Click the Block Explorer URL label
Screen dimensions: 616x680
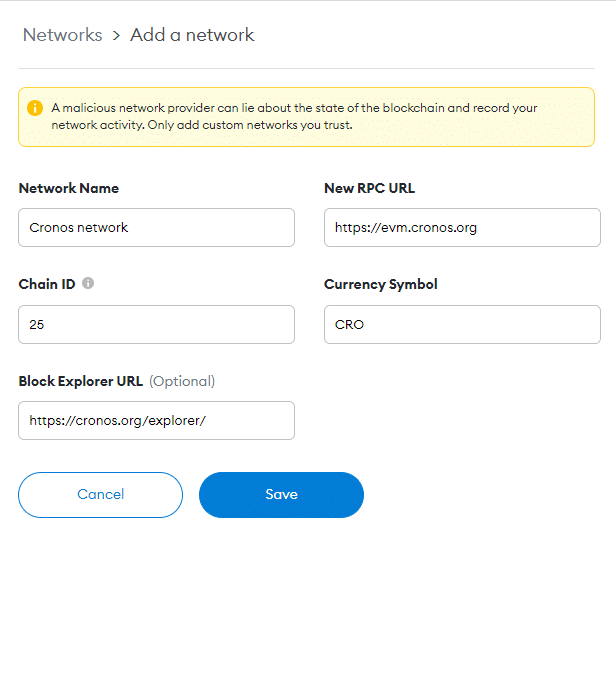pyautogui.click(x=81, y=381)
